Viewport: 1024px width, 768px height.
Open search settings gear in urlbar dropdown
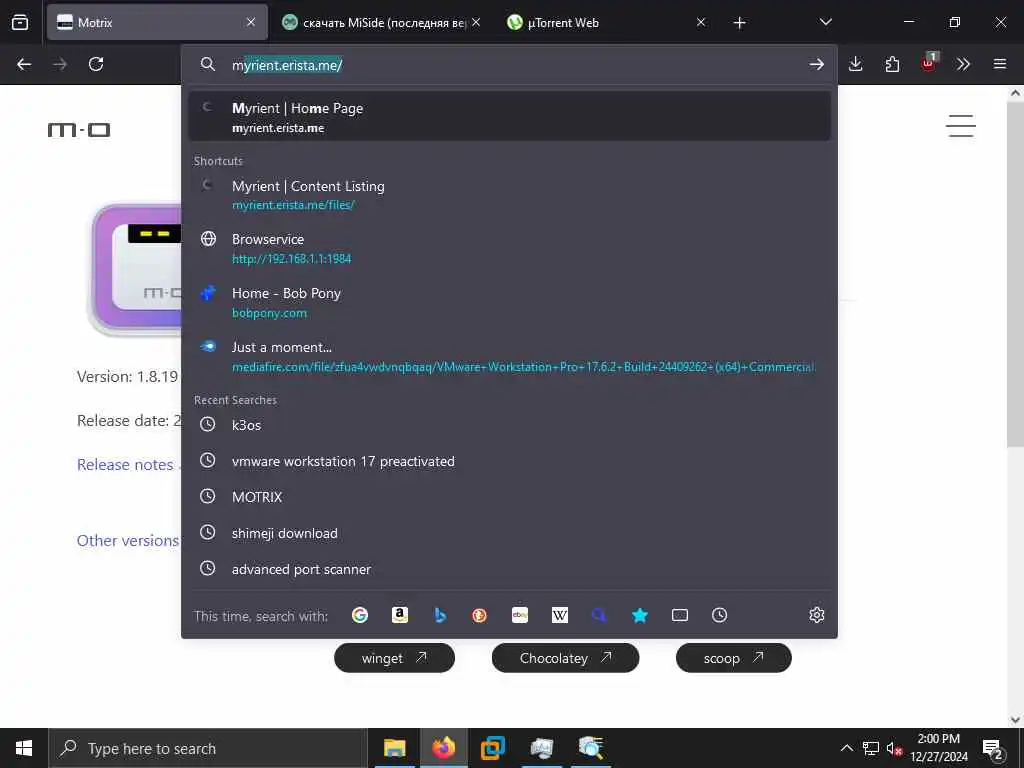click(x=816, y=615)
